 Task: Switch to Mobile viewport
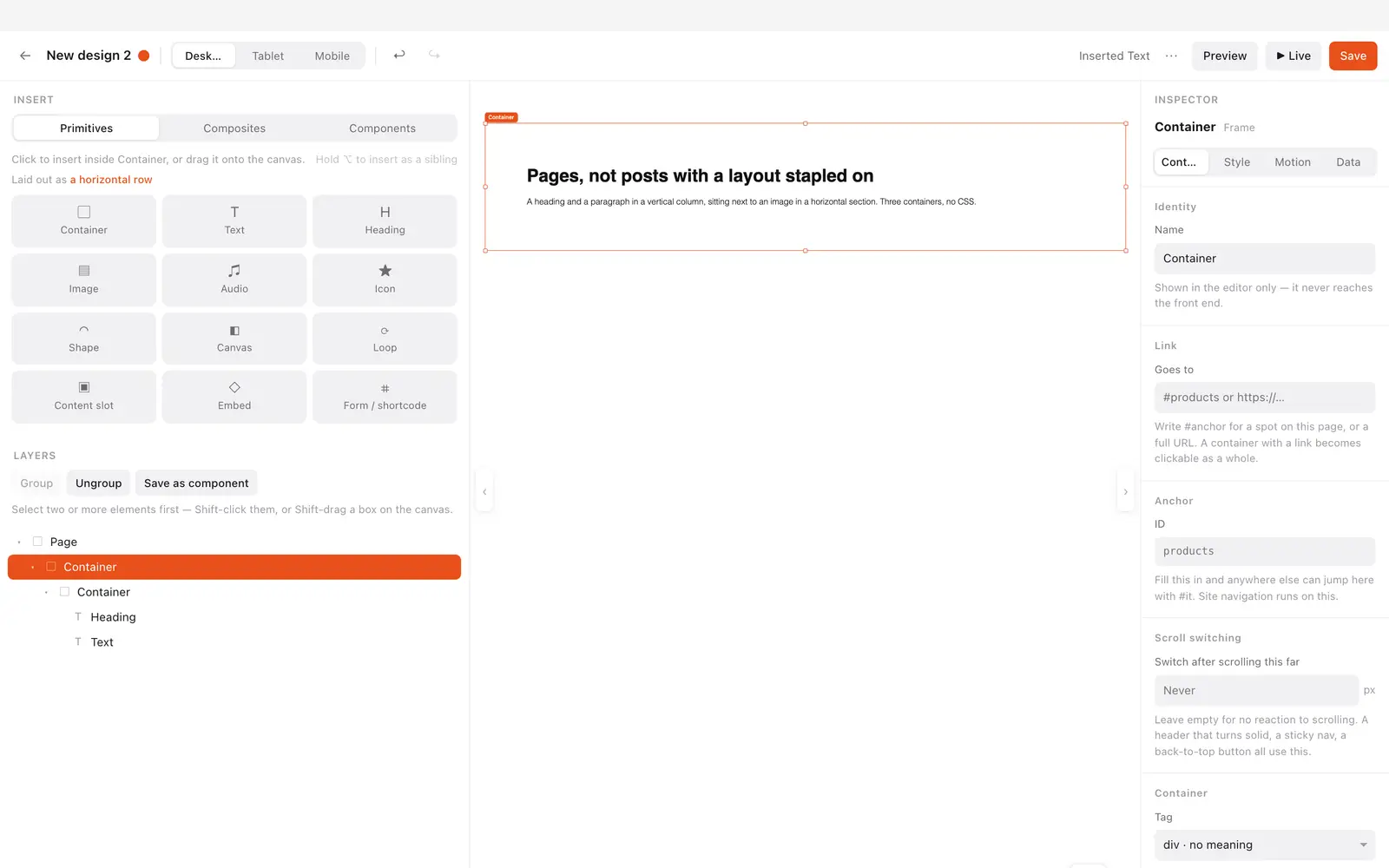point(332,56)
